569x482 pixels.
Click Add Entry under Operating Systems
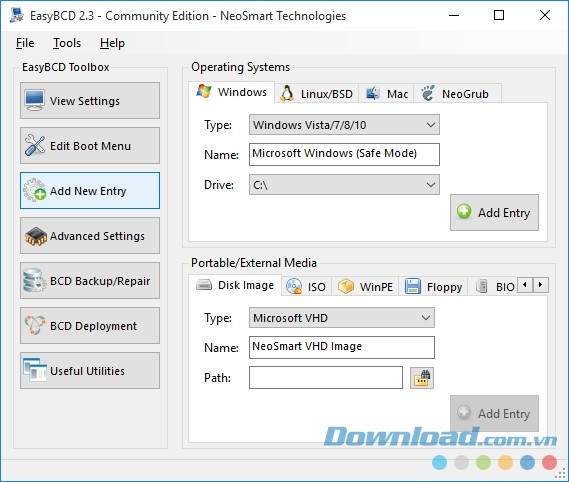pos(494,212)
